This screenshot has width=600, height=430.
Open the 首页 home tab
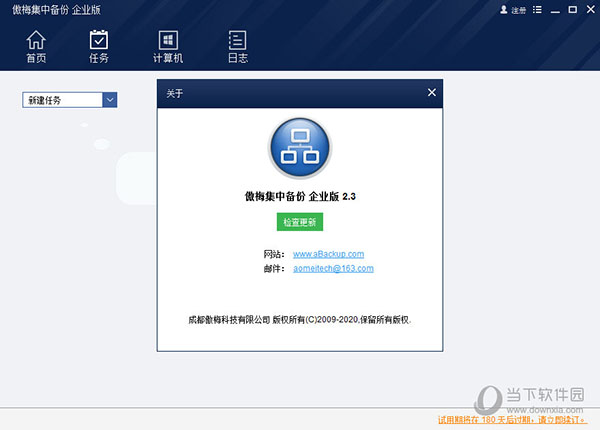(36, 47)
